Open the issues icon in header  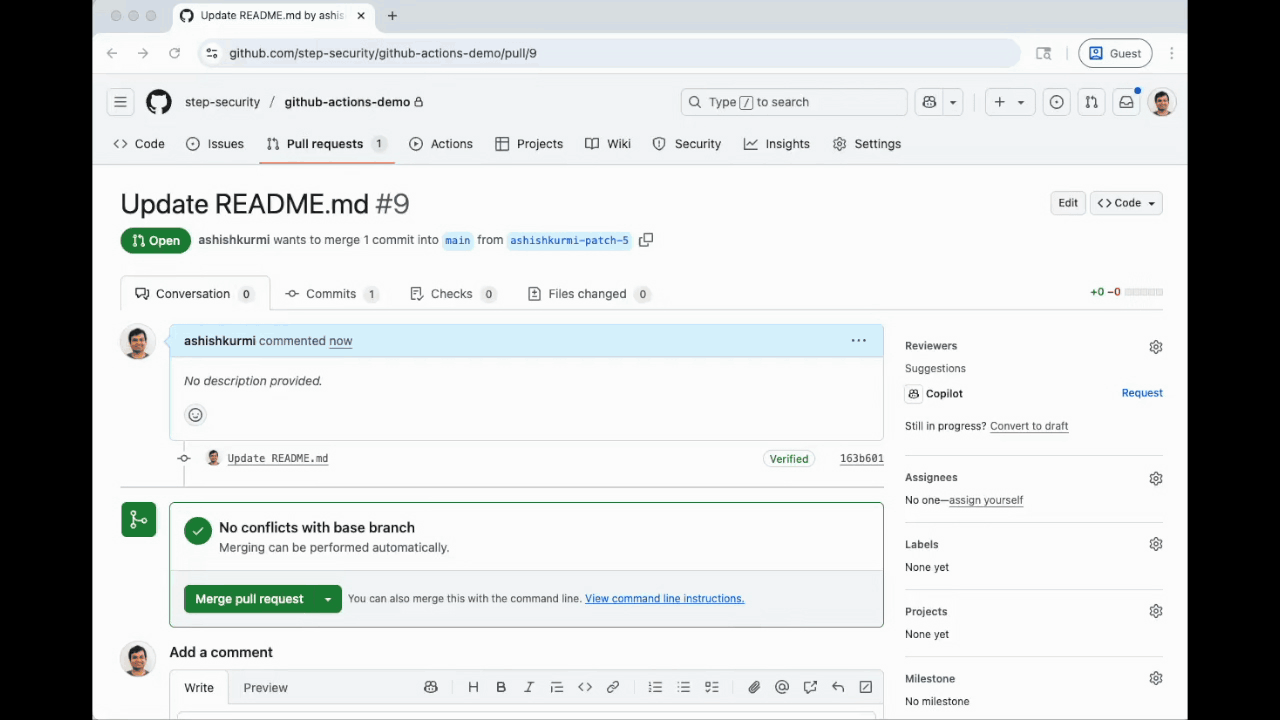coord(1057,102)
